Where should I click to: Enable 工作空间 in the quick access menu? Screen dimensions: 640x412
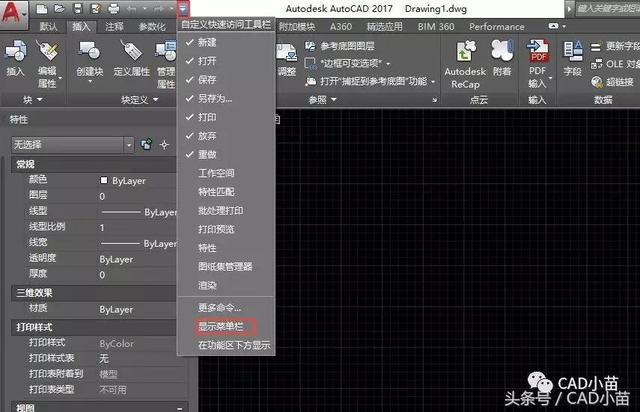click(226, 173)
